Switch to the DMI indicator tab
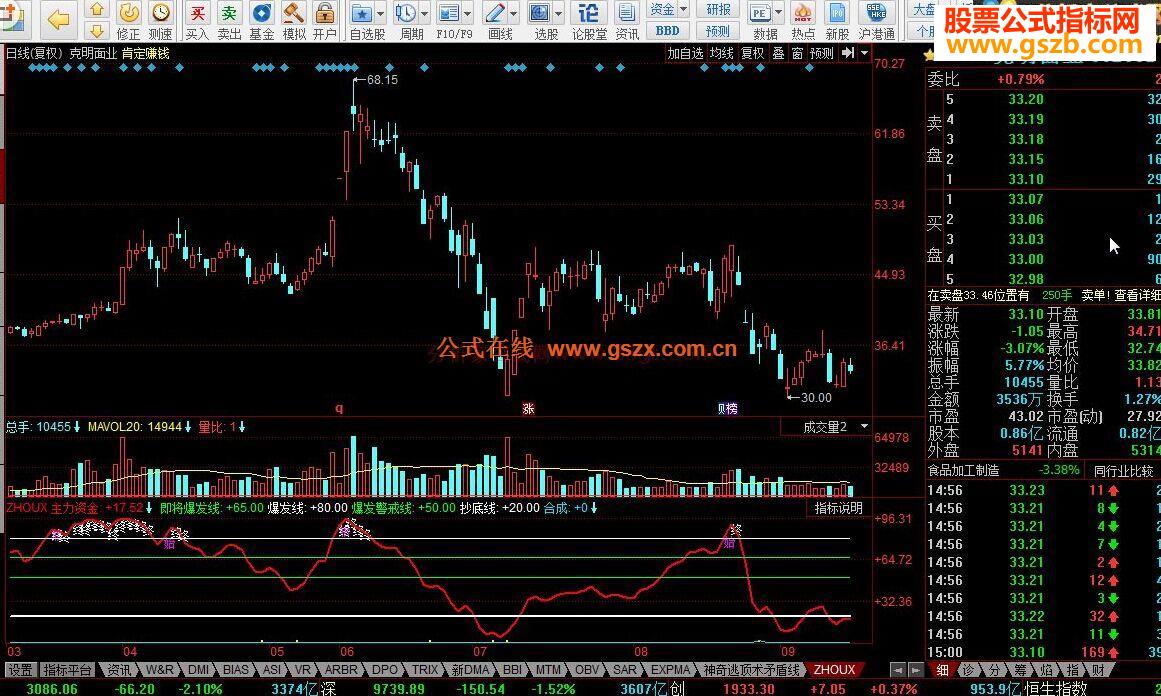The width and height of the screenshot is (1161, 696). (198, 670)
